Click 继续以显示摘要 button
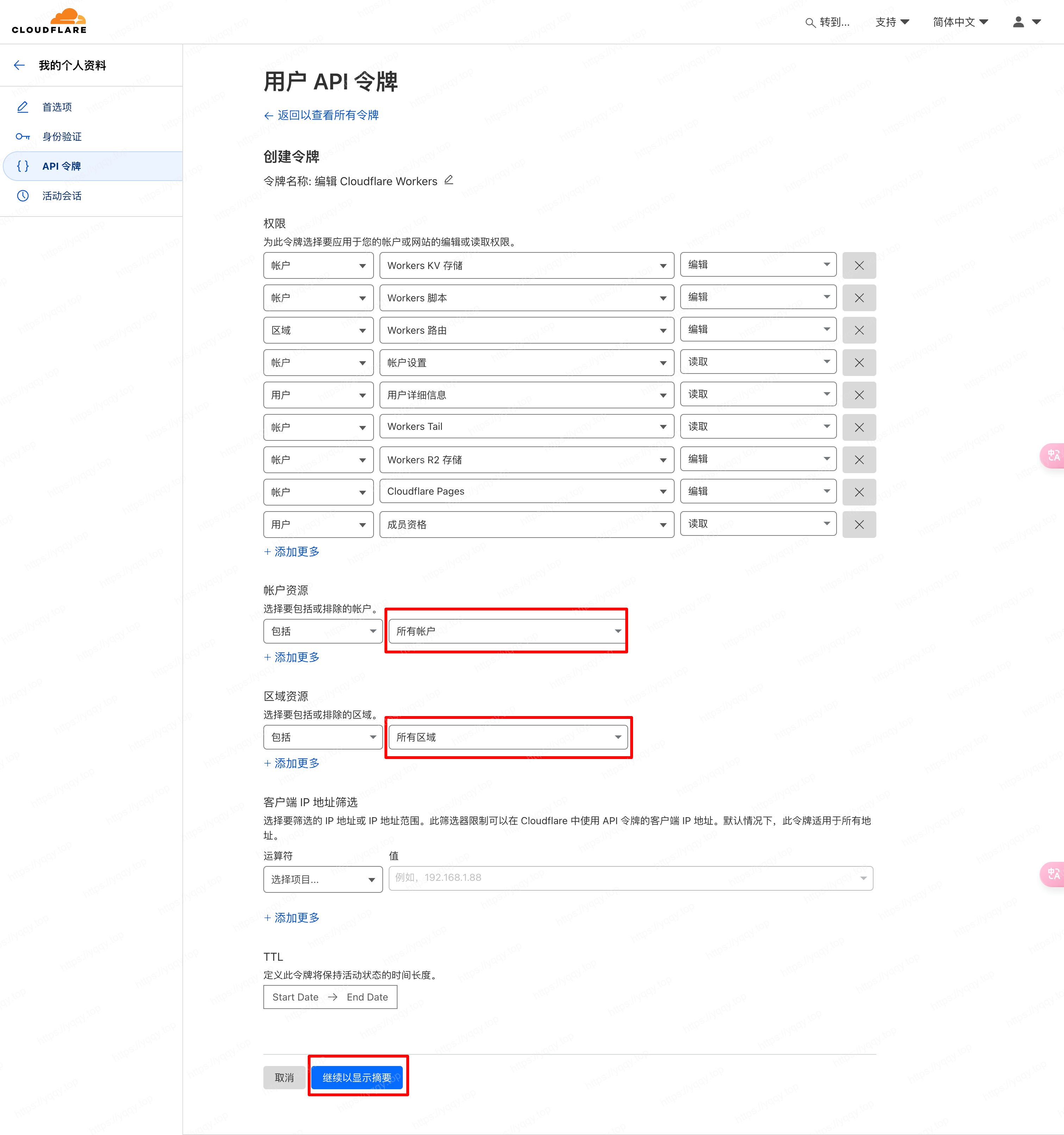1064x1135 pixels. click(x=357, y=1077)
